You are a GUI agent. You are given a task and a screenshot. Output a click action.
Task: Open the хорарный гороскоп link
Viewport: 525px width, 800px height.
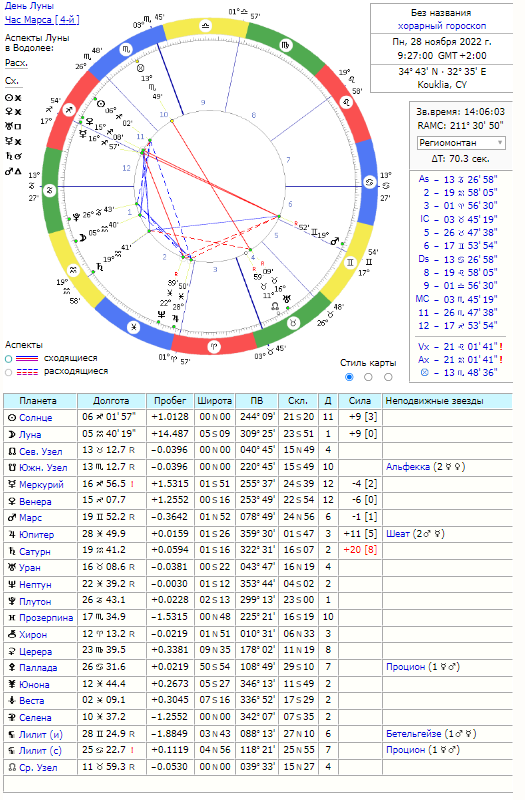point(442,26)
